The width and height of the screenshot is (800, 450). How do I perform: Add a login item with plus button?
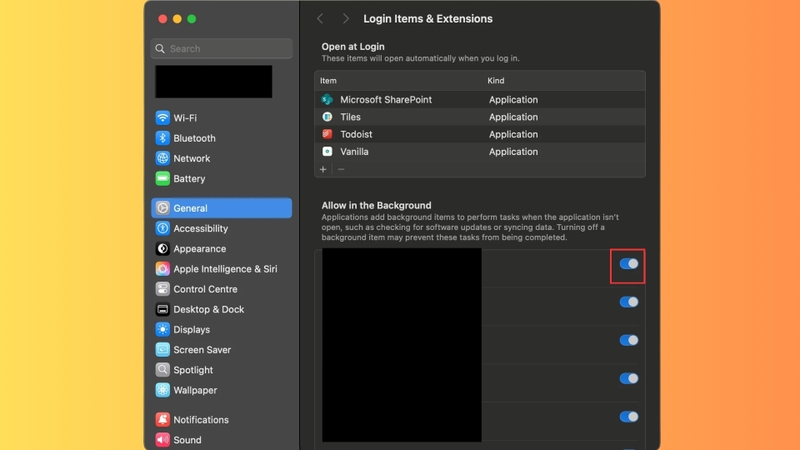pos(323,169)
